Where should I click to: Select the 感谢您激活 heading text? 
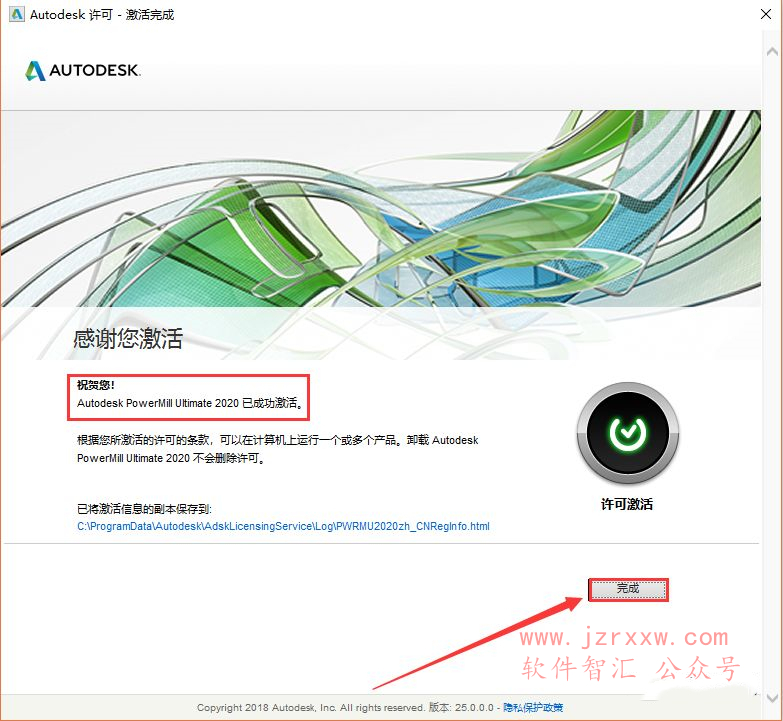(128, 339)
